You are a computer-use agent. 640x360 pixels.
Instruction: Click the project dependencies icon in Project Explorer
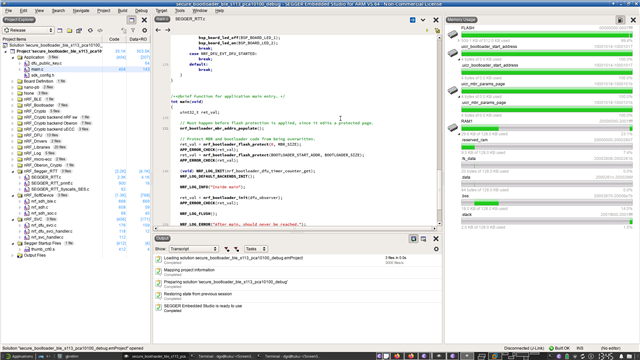(79, 30)
